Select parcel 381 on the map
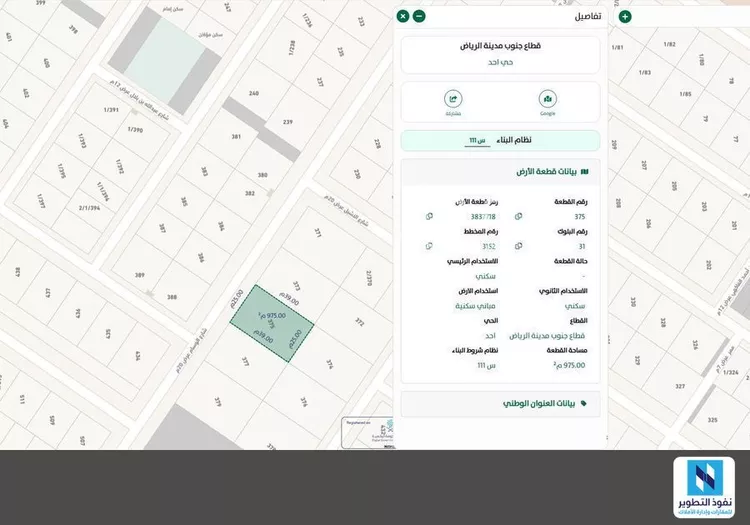Viewport: 750px width, 525px height. [x=236, y=136]
